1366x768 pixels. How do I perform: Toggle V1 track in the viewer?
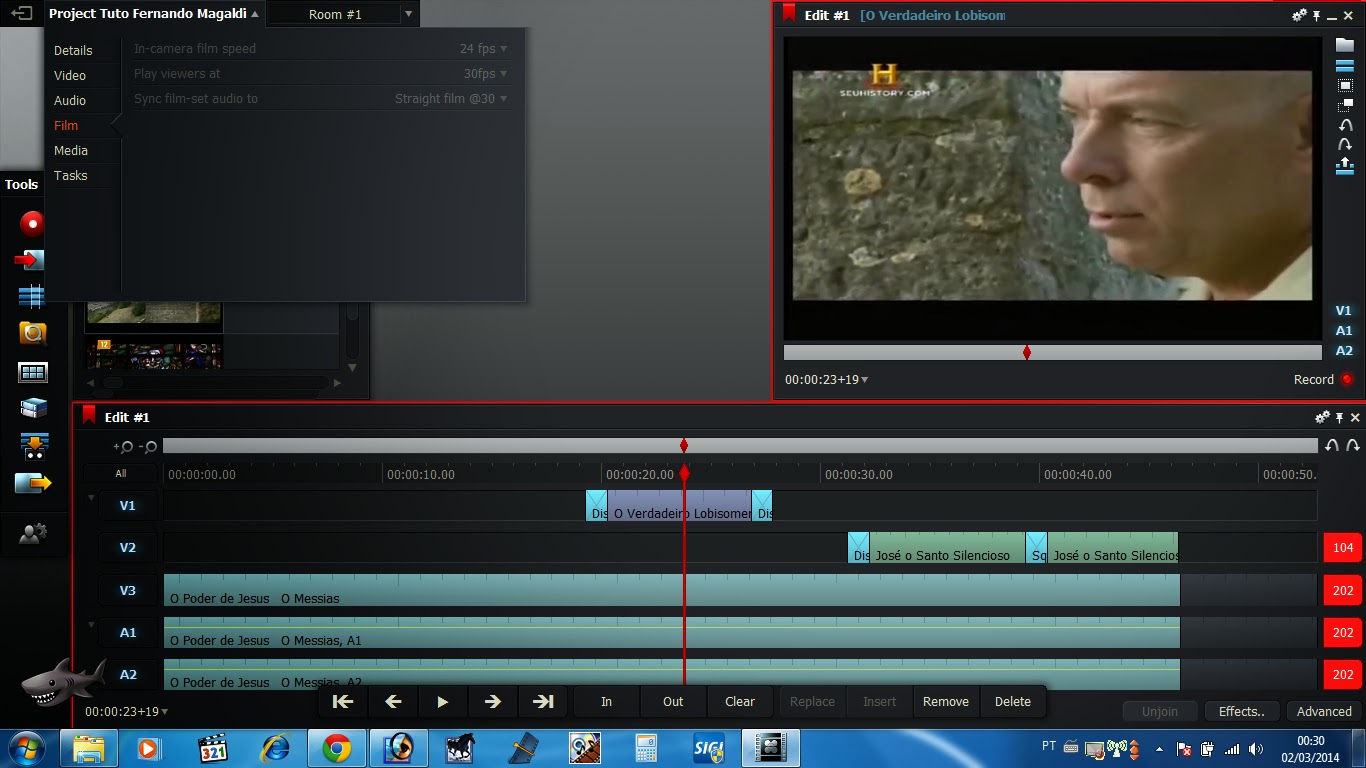pyautogui.click(x=1344, y=311)
